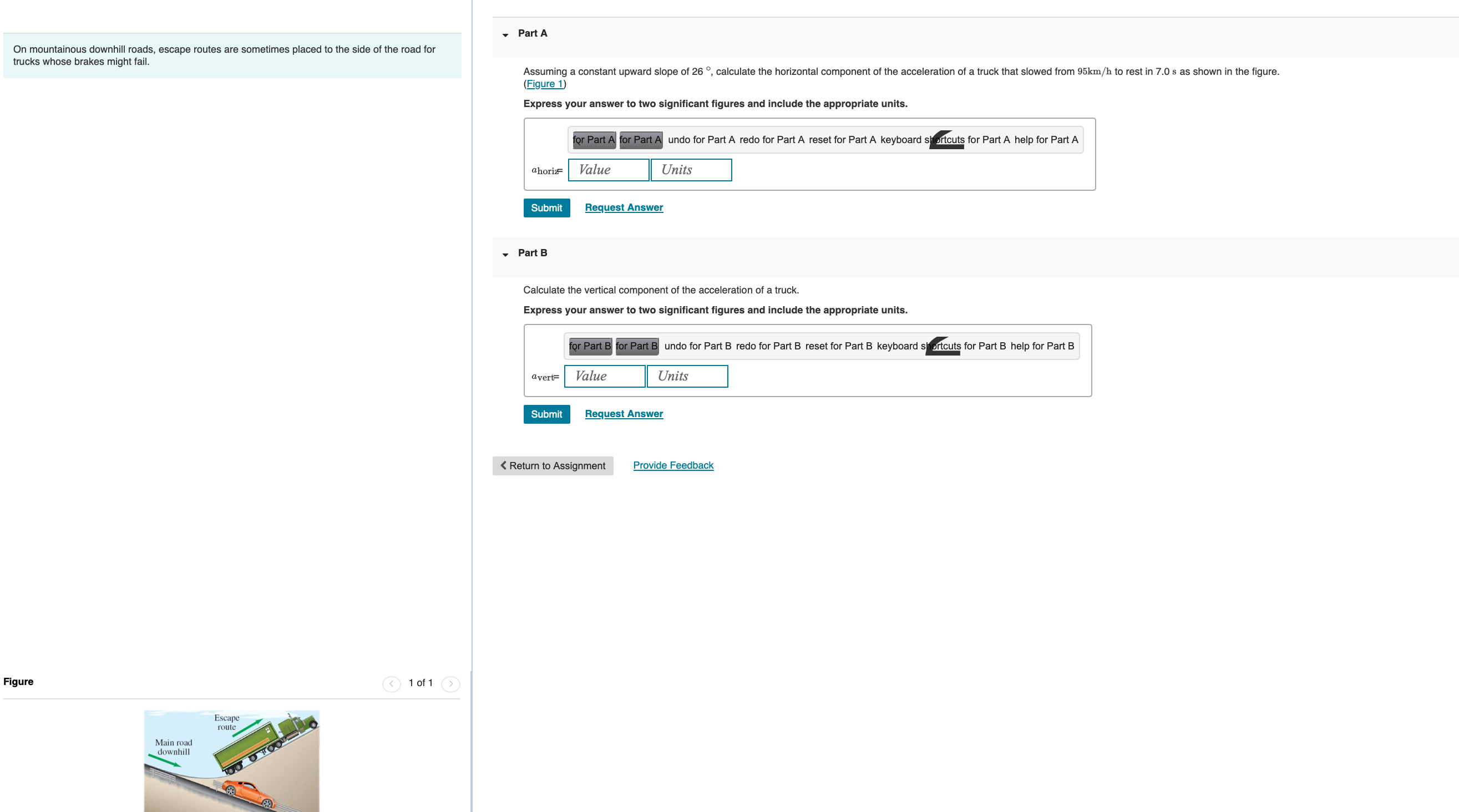Submit the answer for Part B
Screen dimensions: 1459x812
click(546, 413)
